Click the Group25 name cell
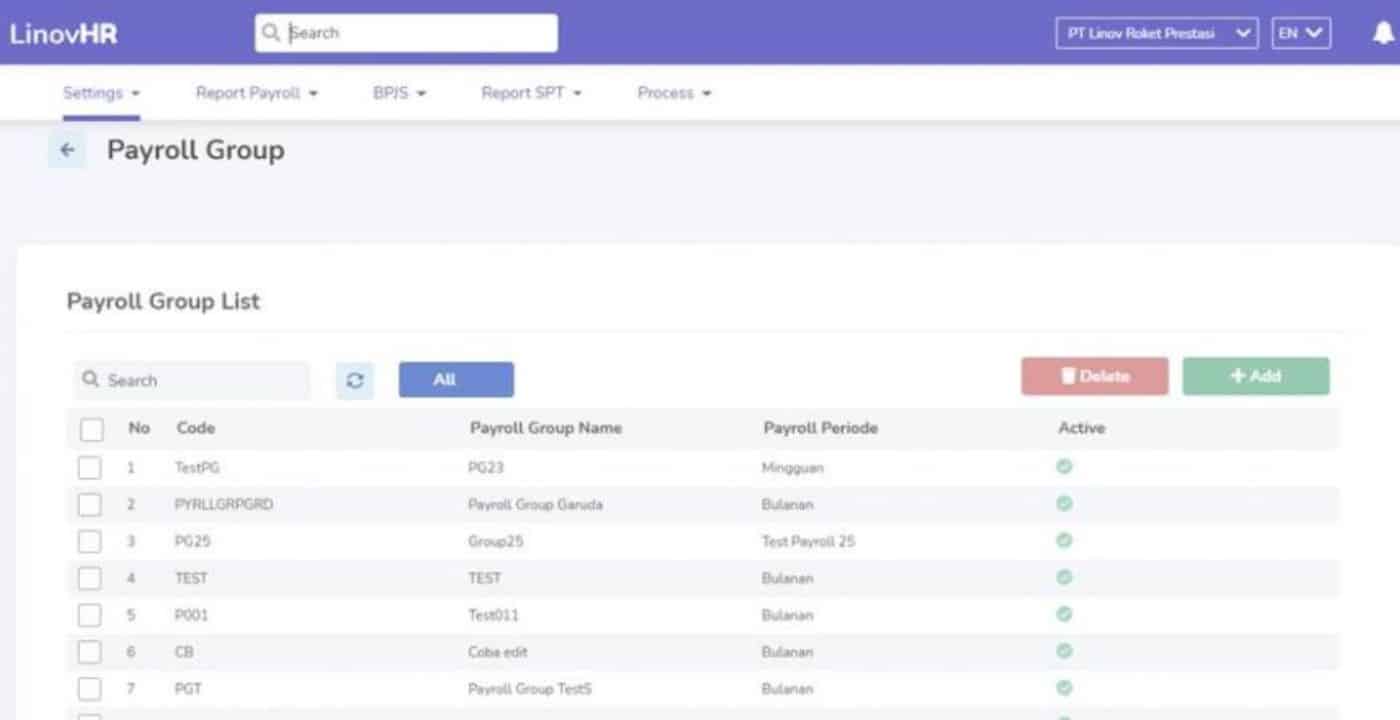The width and height of the screenshot is (1400, 720). coord(496,541)
